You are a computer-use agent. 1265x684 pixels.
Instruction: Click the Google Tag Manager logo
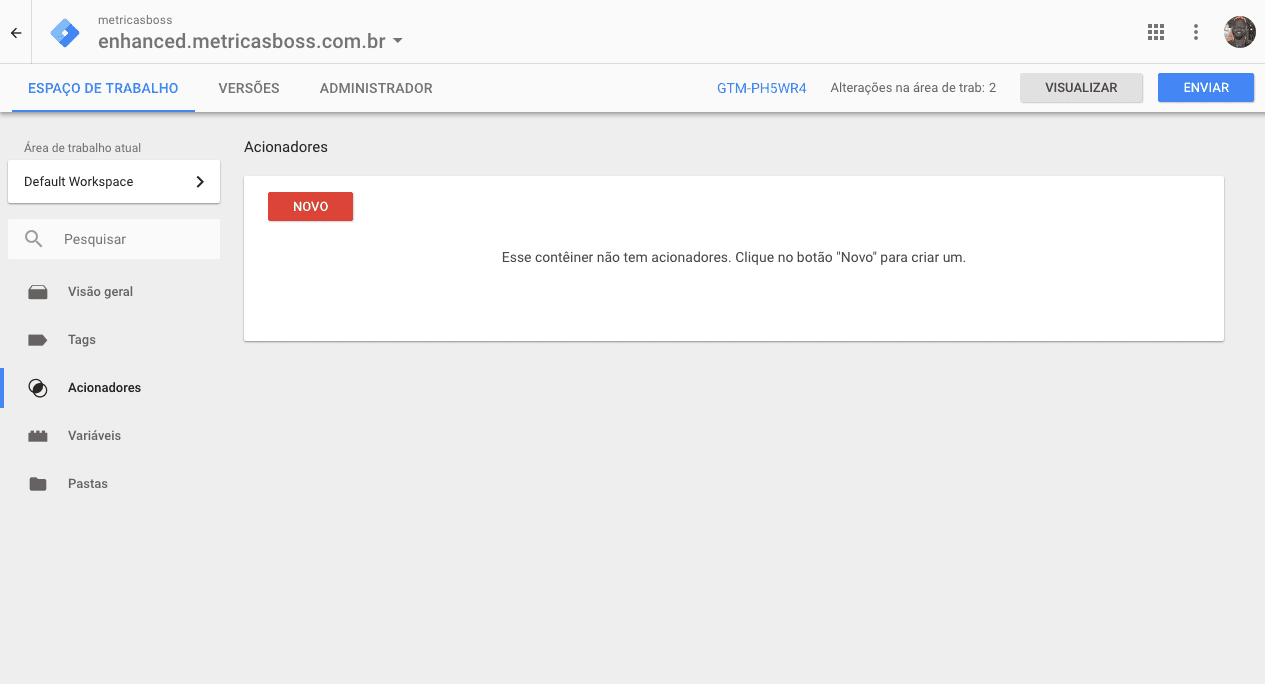(64, 32)
